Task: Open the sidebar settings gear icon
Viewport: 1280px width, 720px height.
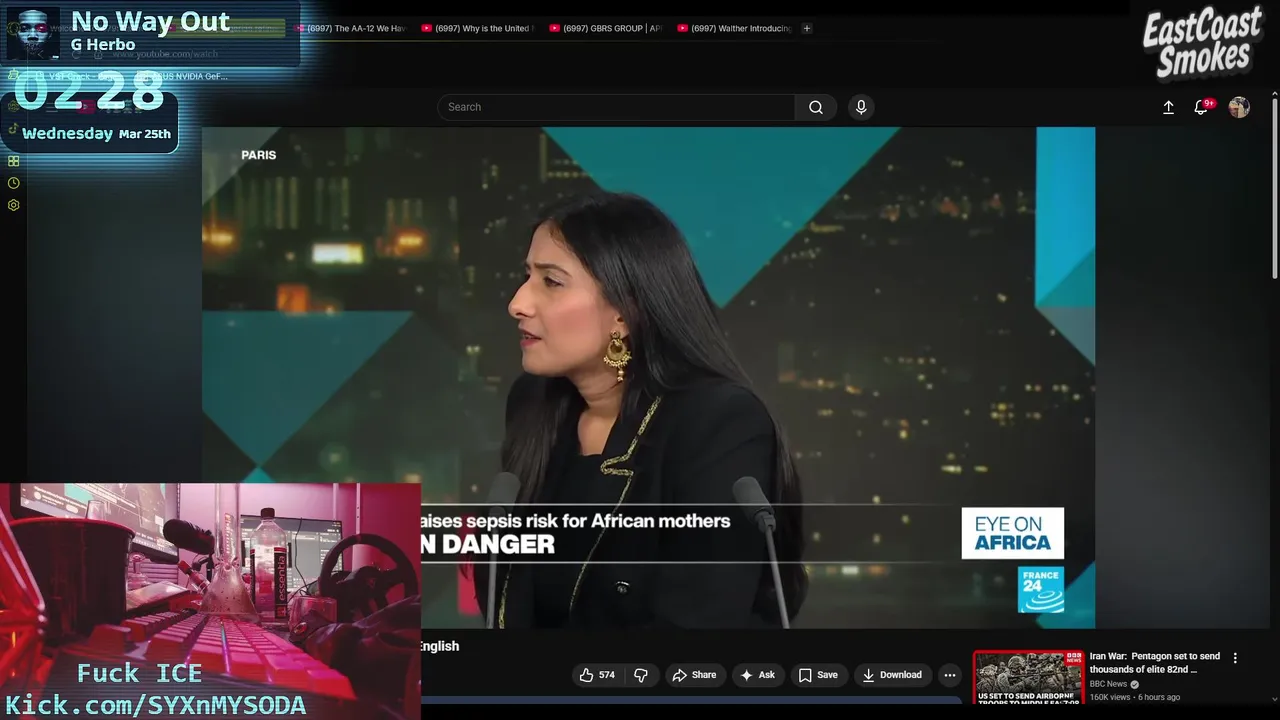Action: point(14,205)
